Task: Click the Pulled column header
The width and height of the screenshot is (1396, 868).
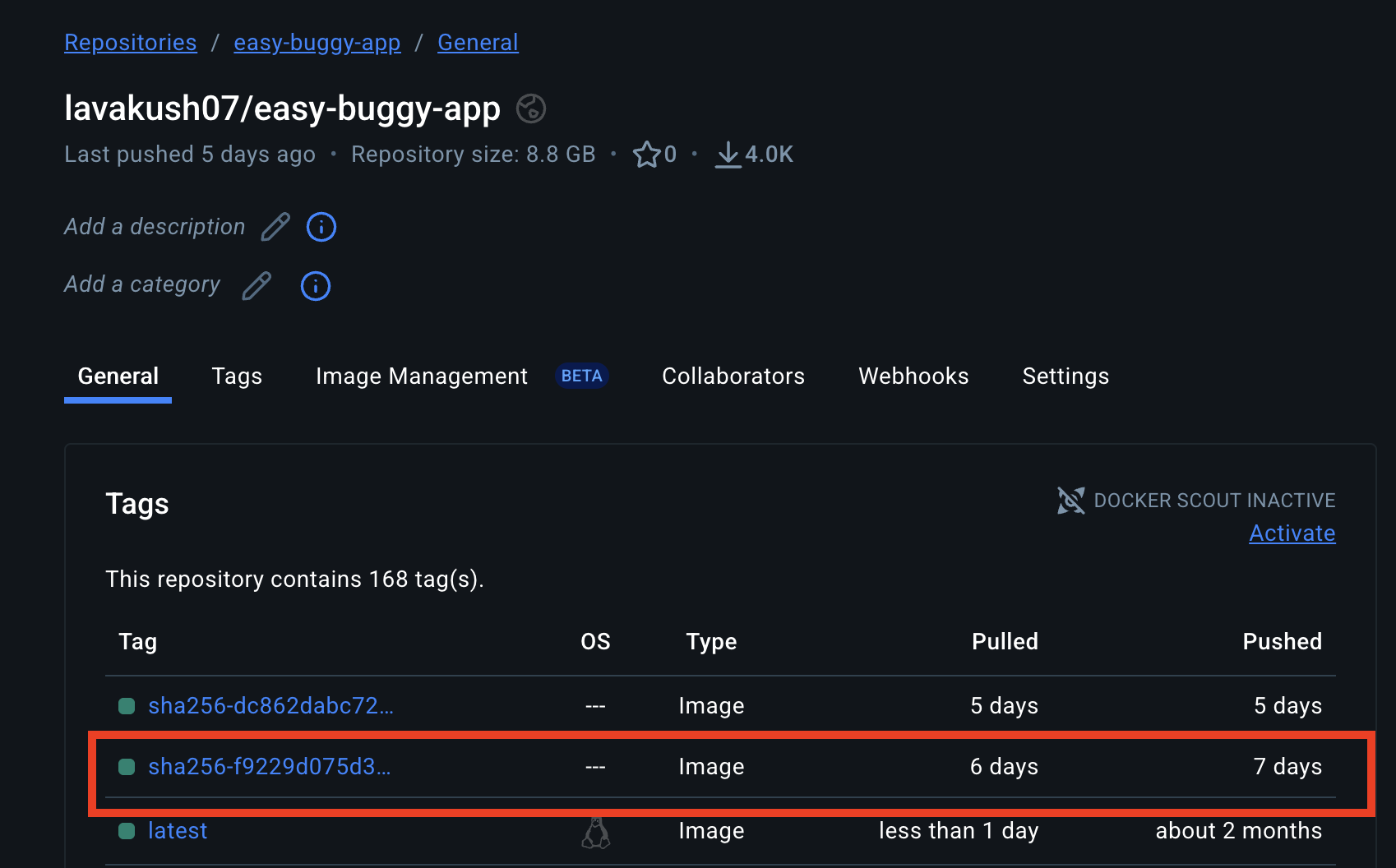Action: (x=1005, y=642)
